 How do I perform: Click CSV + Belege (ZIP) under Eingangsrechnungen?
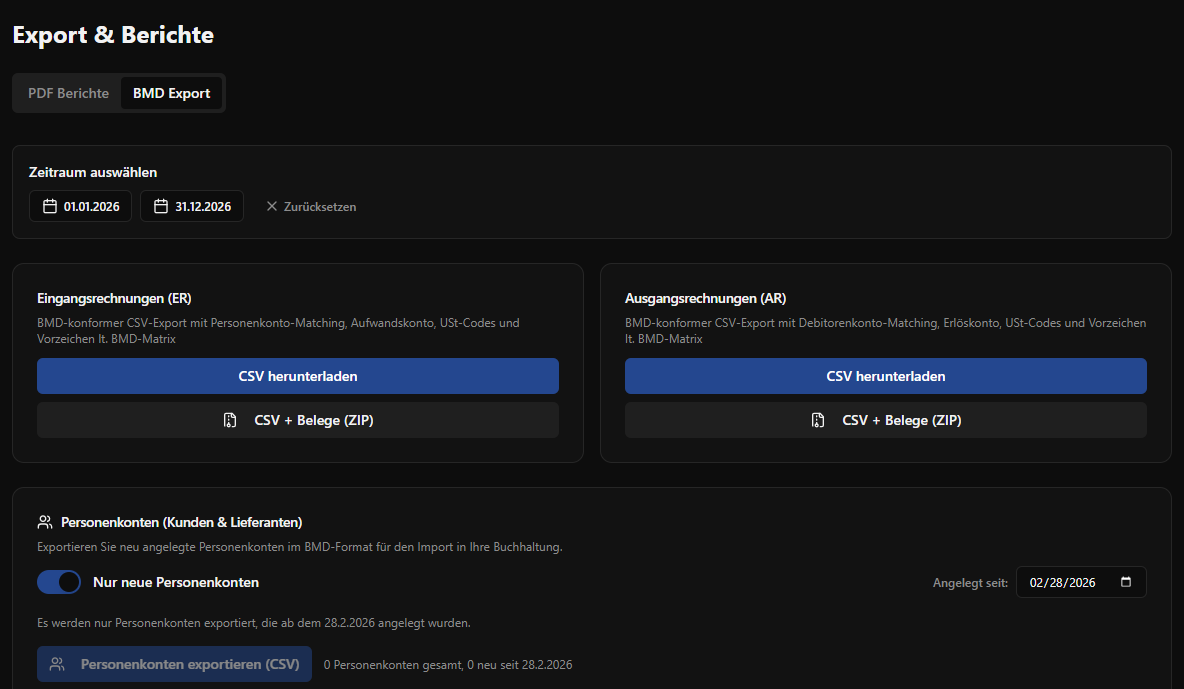coord(297,420)
